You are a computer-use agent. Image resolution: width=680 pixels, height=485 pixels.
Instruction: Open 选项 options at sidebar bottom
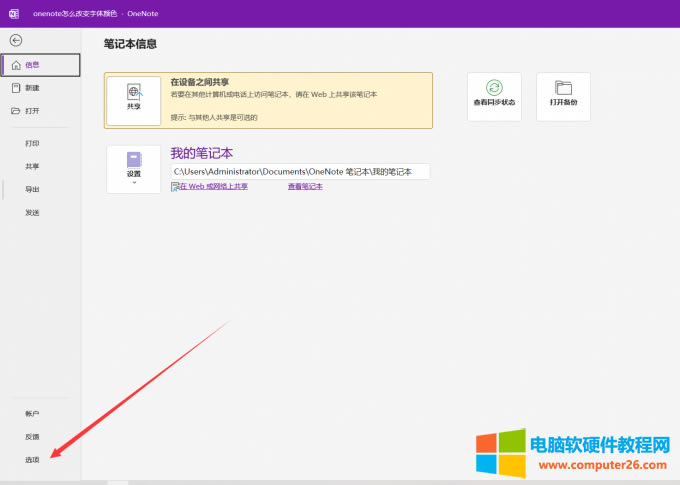click(33, 459)
